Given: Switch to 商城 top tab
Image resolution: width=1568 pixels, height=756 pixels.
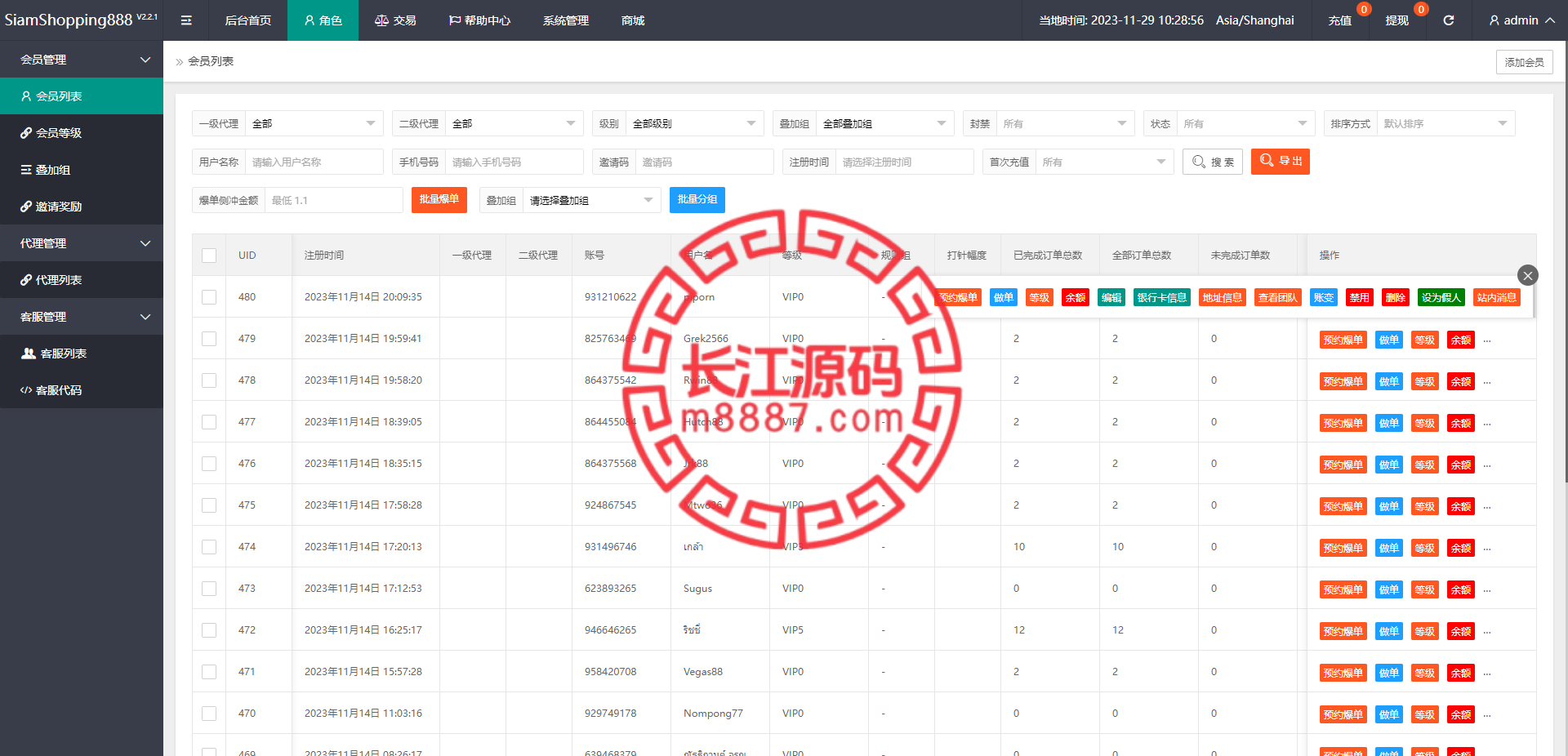Looking at the screenshot, I should [x=633, y=20].
